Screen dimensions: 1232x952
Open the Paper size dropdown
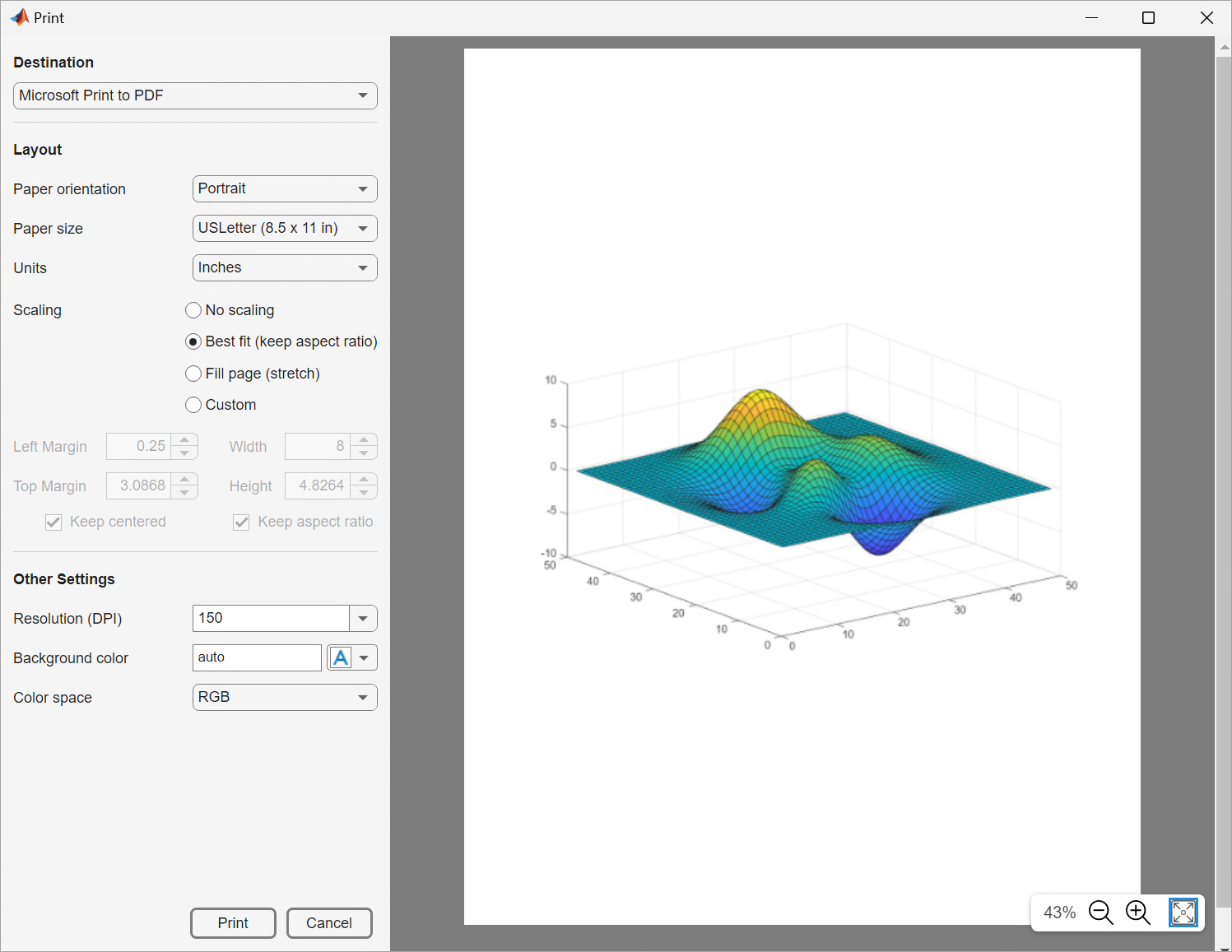[x=285, y=229]
